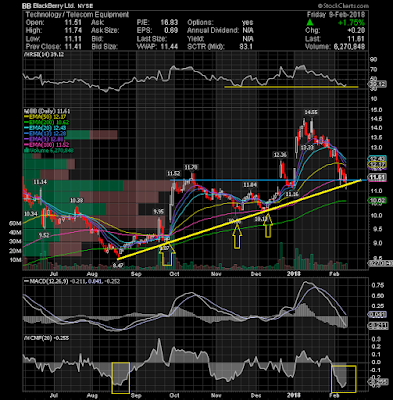Click the 14.0 level on price axis
The height and width of the screenshot is (400, 393).
[x=375, y=128]
